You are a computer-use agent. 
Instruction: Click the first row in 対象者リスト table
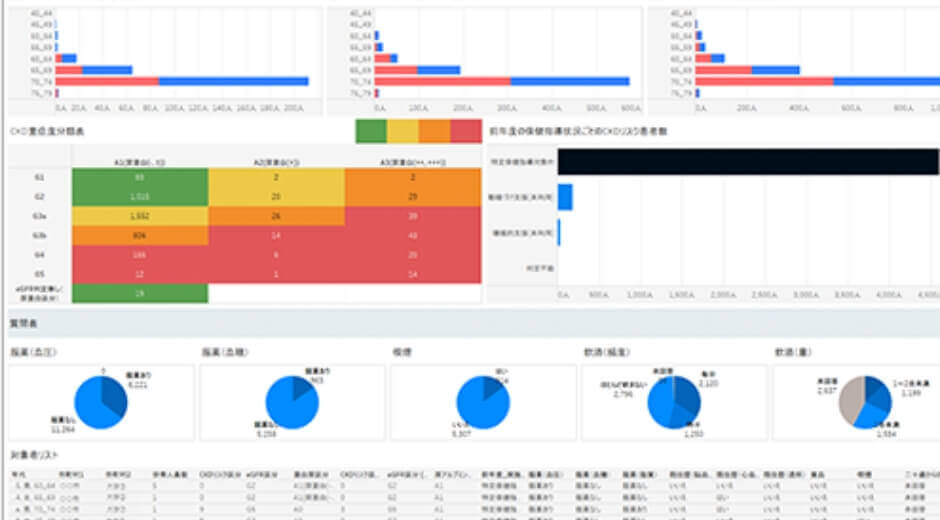tap(472, 486)
